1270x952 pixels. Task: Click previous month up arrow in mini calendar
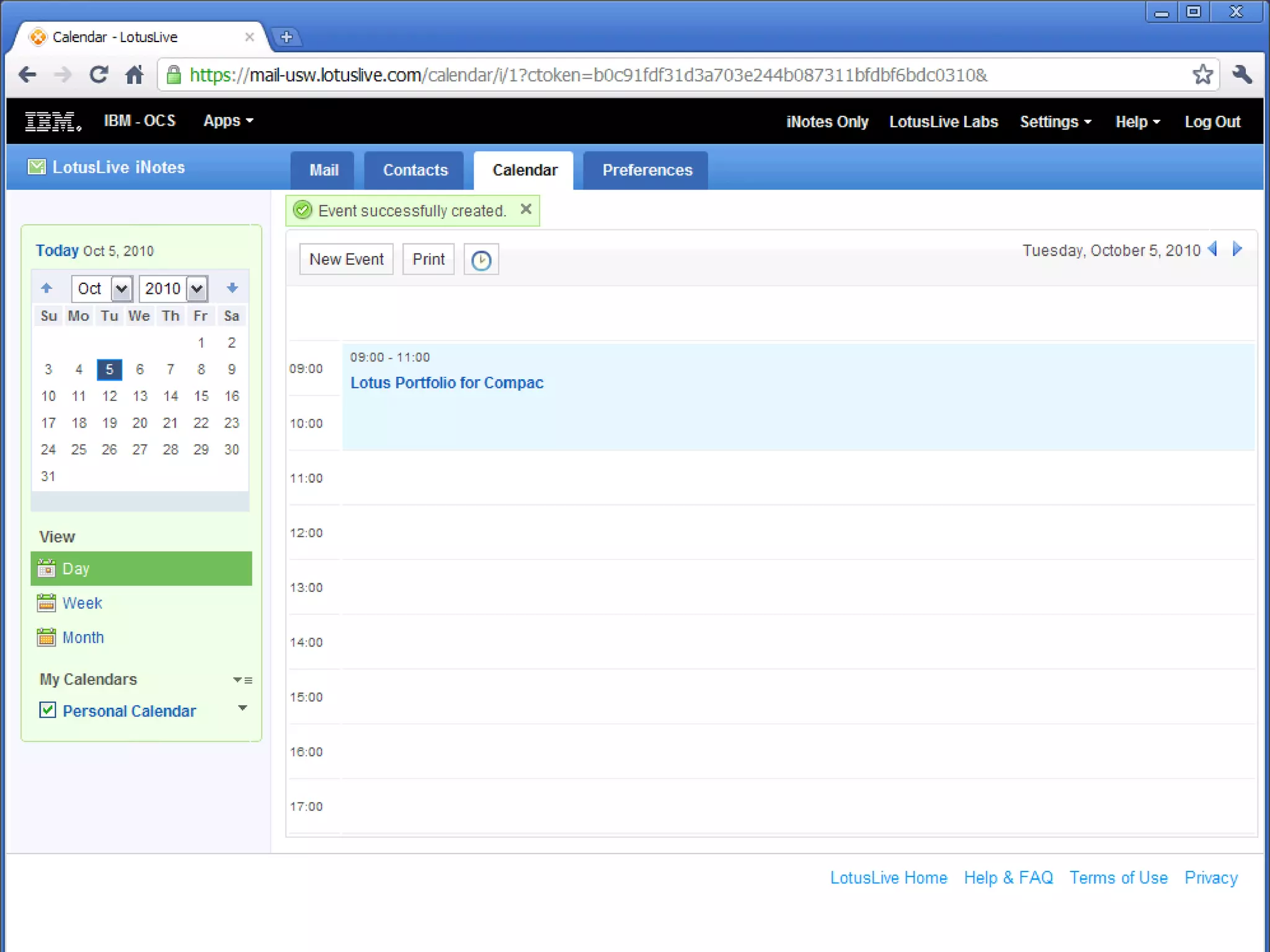pos(47,288)
